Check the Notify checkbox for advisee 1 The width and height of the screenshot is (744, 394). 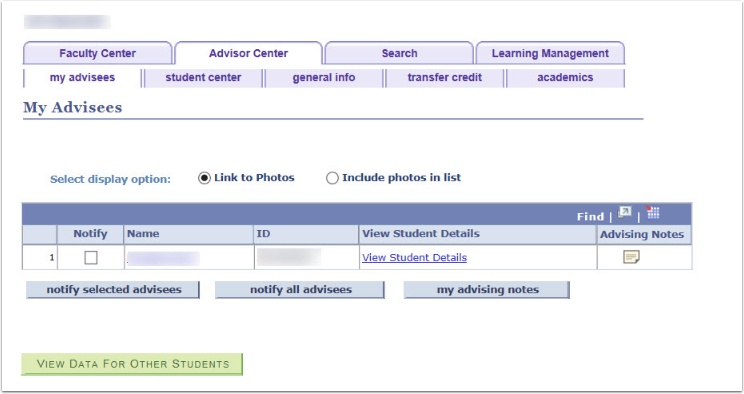[91, 257]
